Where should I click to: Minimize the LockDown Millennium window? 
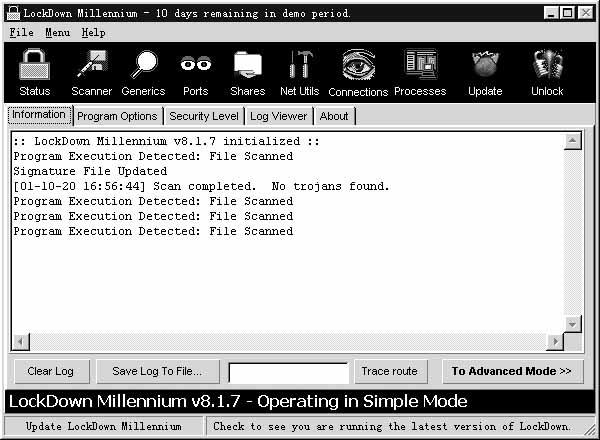[x=551, y=13]
